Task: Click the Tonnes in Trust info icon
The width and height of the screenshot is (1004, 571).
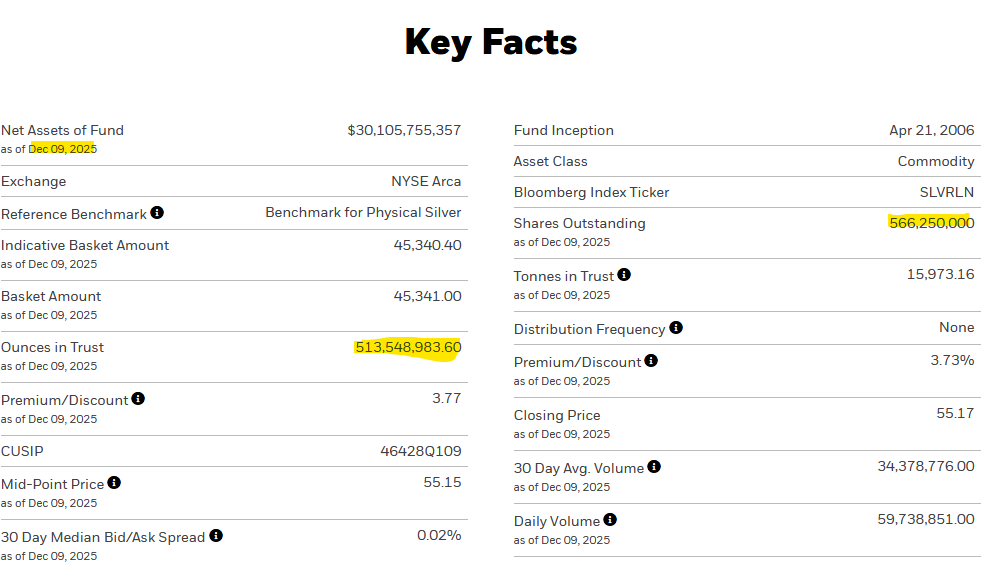Action: 624,275
